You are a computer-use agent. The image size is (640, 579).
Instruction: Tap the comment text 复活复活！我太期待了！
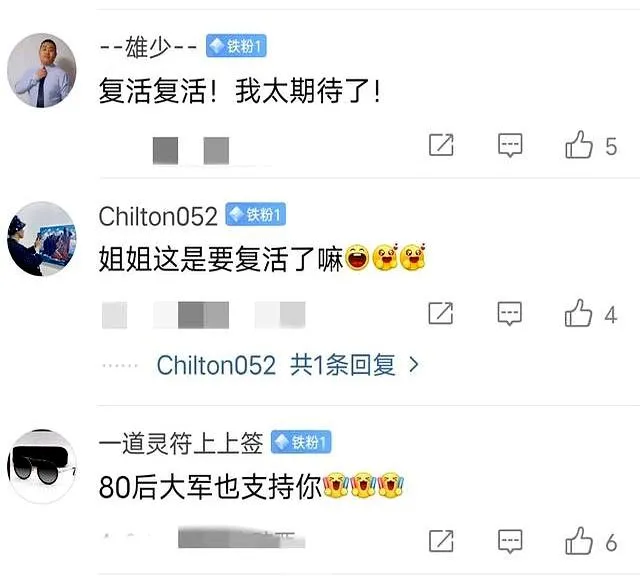click(x=240, y=91)
